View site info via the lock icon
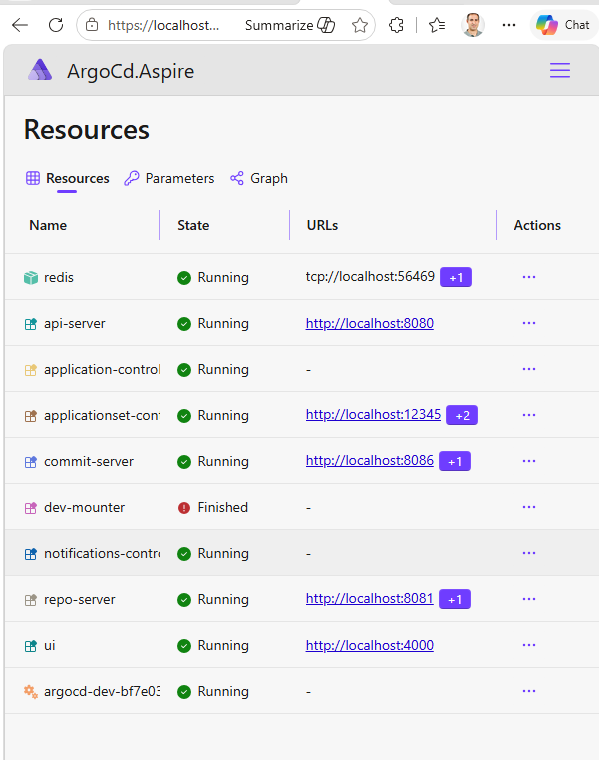The width and height of the screenshot is (599, 760). (x=92, y=25)
